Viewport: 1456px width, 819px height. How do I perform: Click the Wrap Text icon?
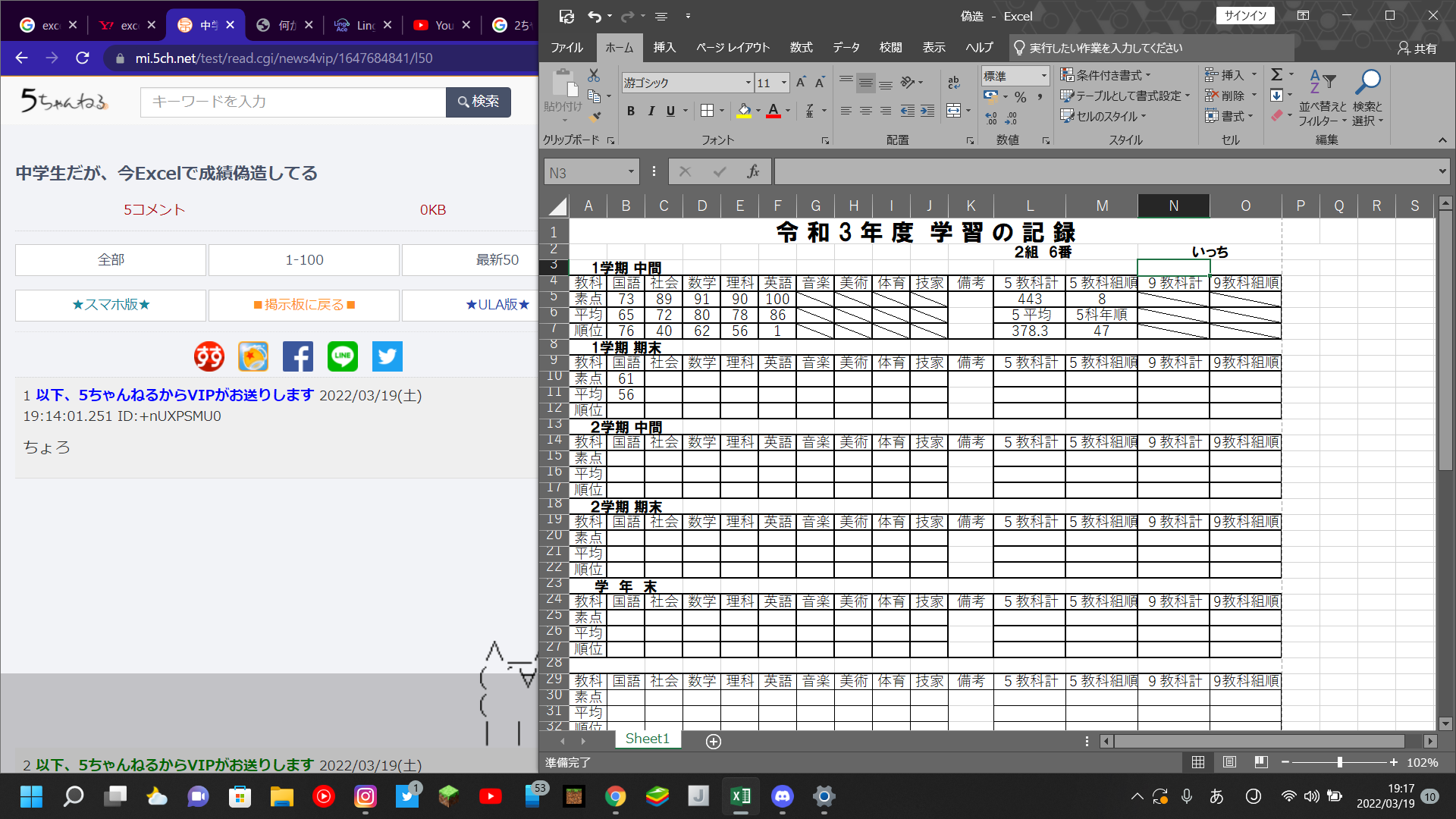954,82
